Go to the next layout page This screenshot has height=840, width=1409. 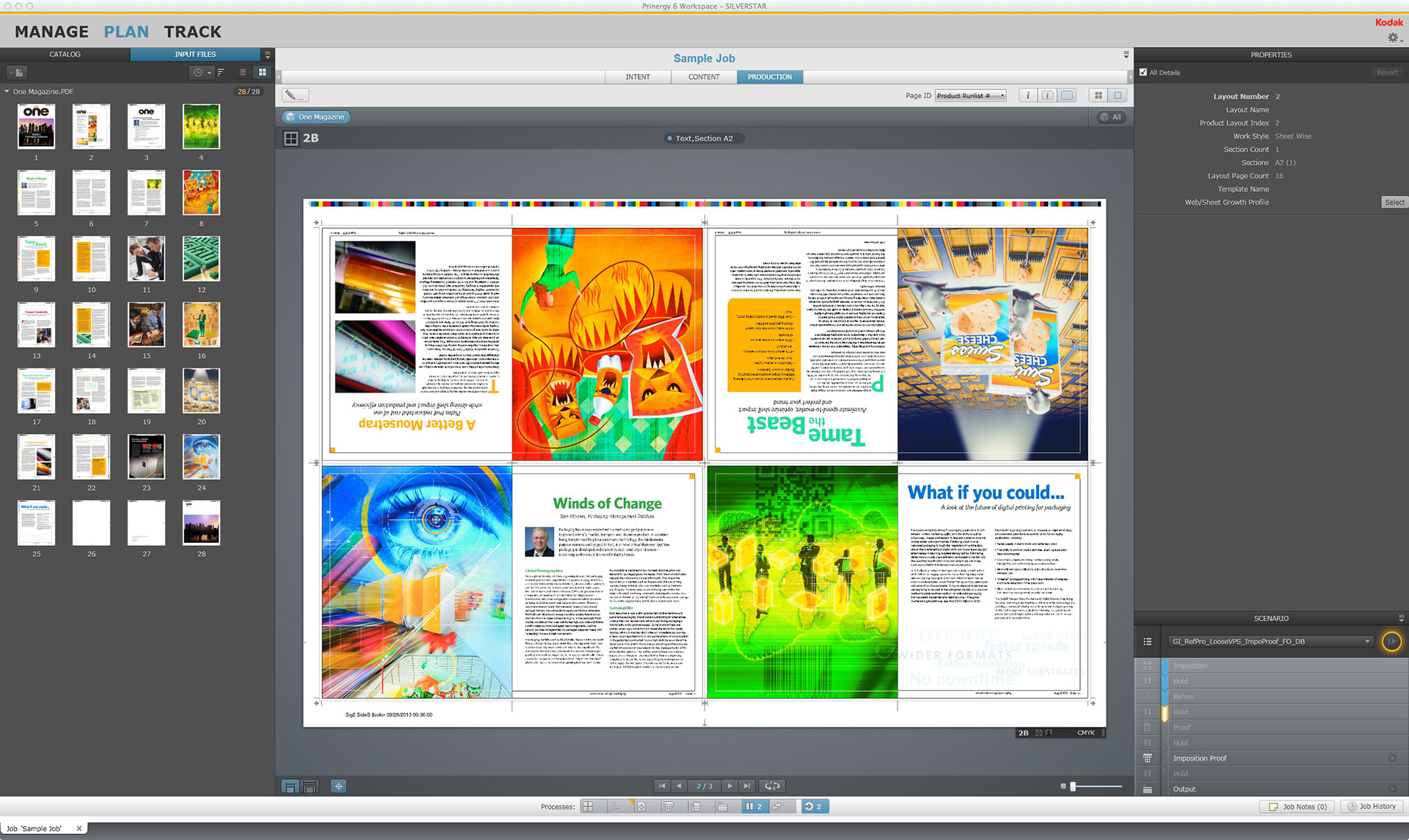(729, 786)
